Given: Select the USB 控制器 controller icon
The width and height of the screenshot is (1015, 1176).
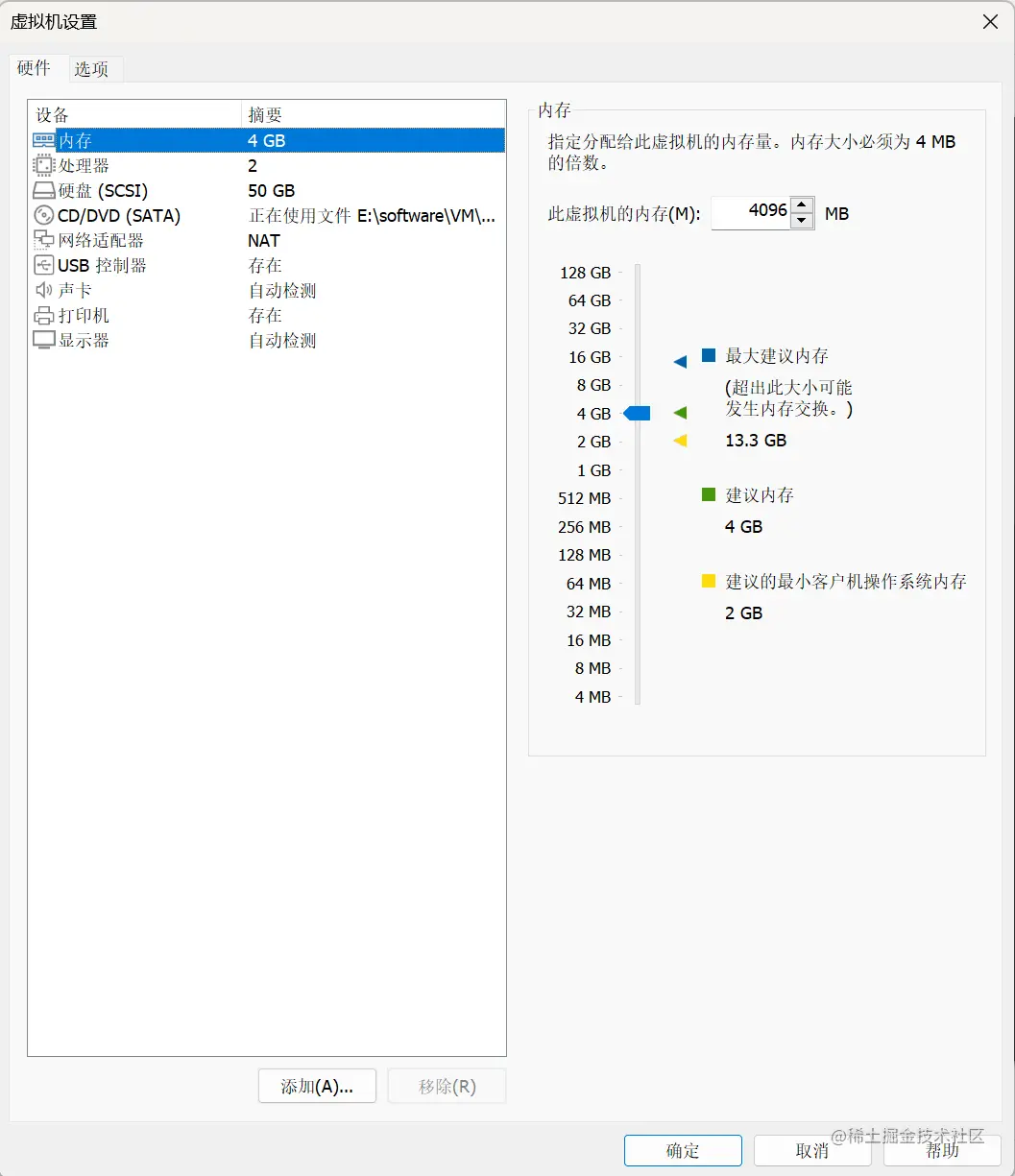Looking at the screenshot, I should coord(44,265).
